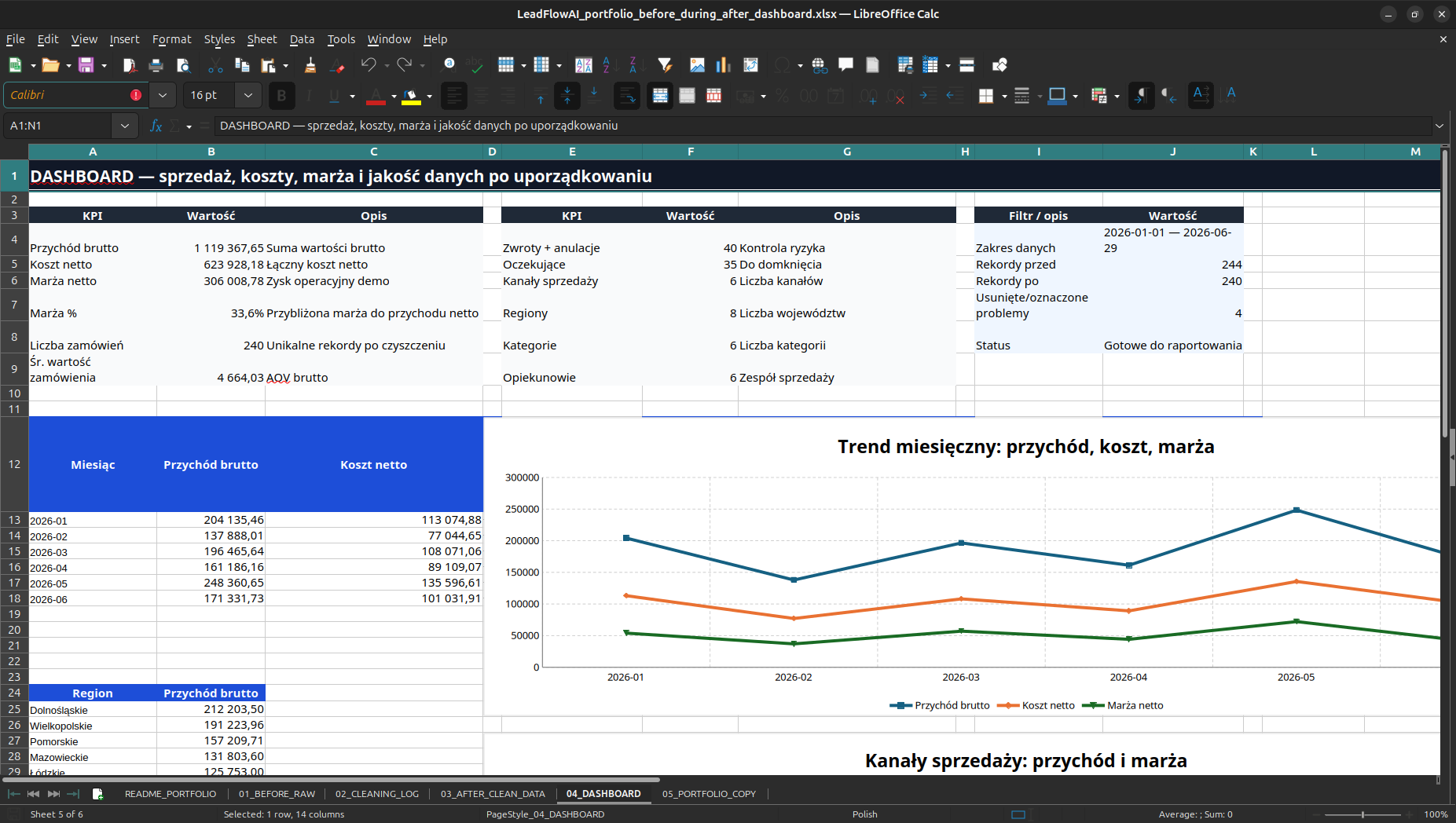Open the 16 pt font size dropdown
The image size is (1456, 823).
coord(248,95)
